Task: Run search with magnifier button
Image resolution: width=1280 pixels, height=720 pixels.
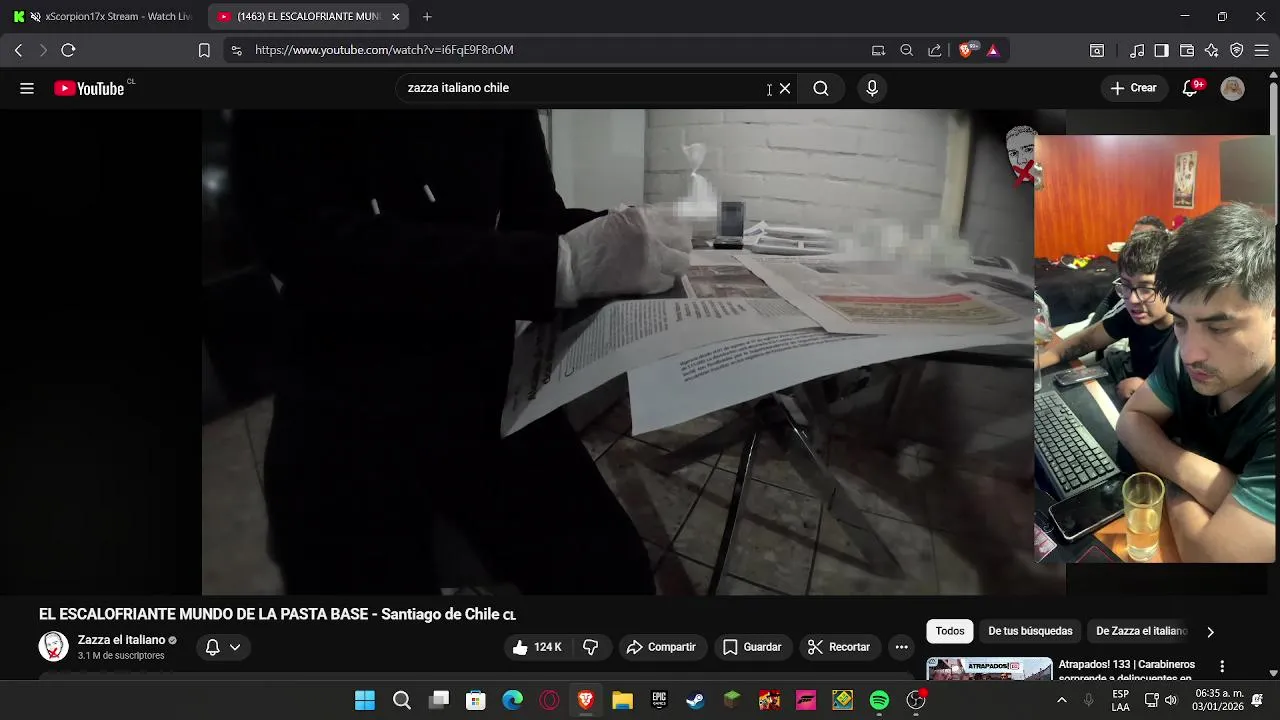Action: 821,88
